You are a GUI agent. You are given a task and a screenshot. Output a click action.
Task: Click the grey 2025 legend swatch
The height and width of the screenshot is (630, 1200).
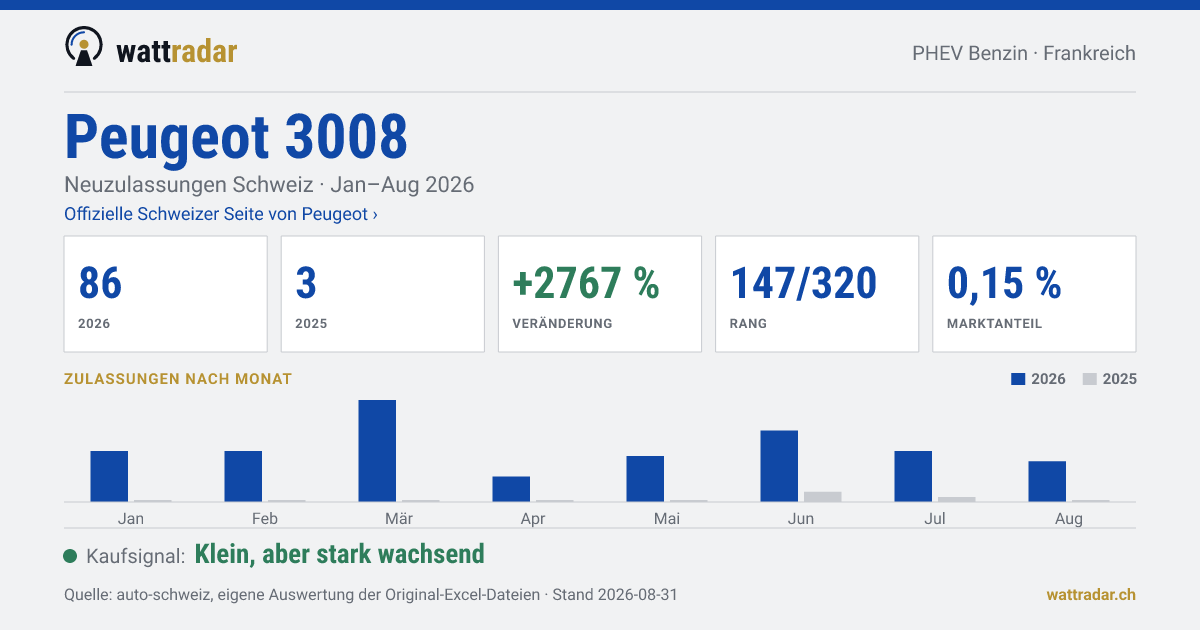(1091, 379)
